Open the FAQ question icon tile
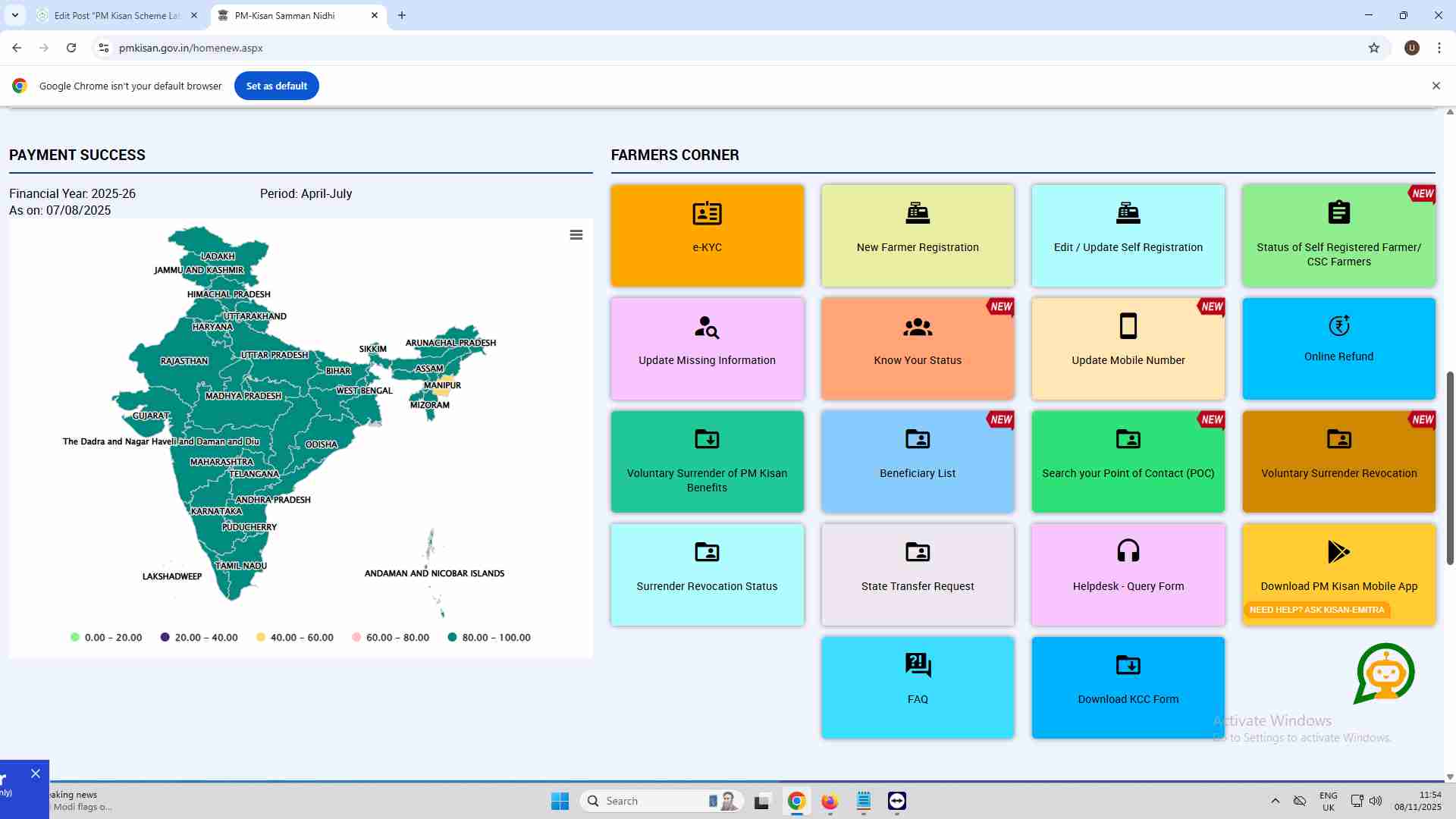This screenshot has height=819, width=1456. (x=918, y=665)
